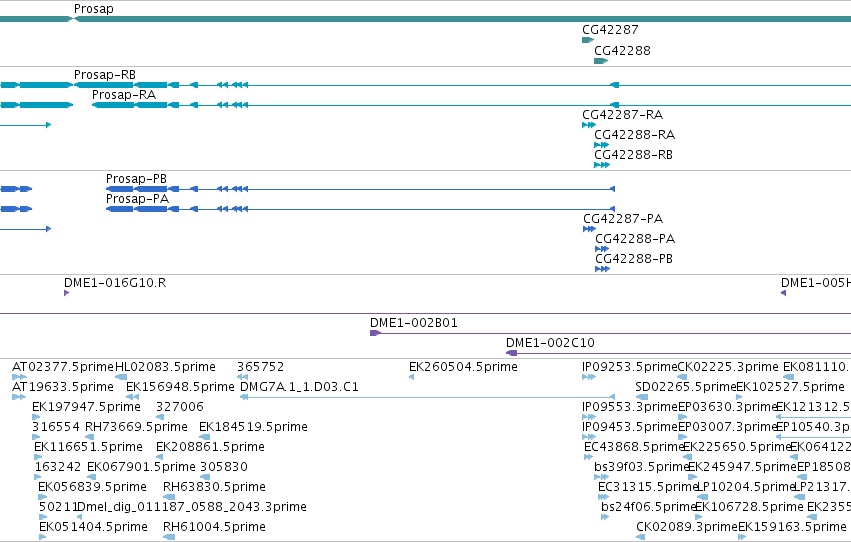Click the 316554 feature label
This screenshot has height=542, width=851.
click(55, 427)
